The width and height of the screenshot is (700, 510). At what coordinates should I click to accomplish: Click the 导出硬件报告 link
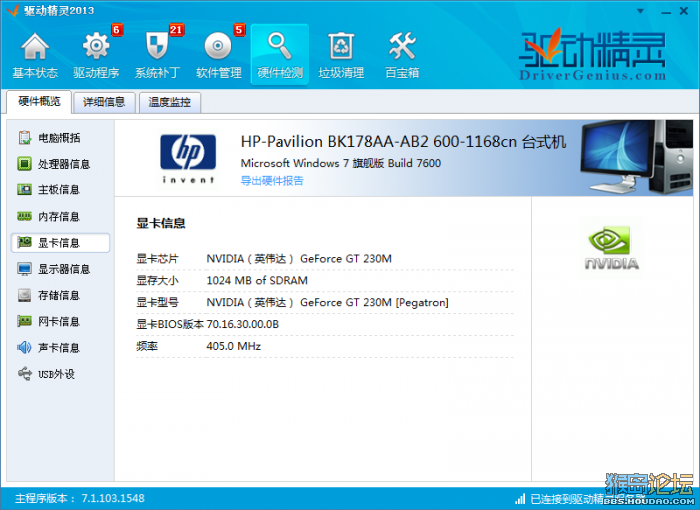point(272,180)
